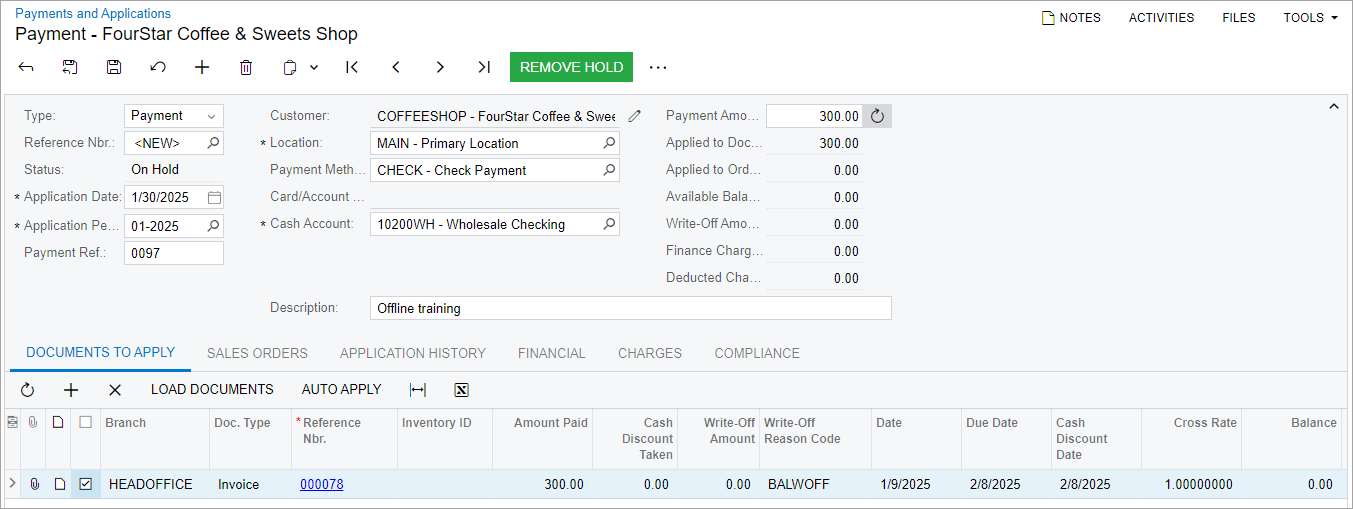
Task: Go to the first record
Action: 352,67
